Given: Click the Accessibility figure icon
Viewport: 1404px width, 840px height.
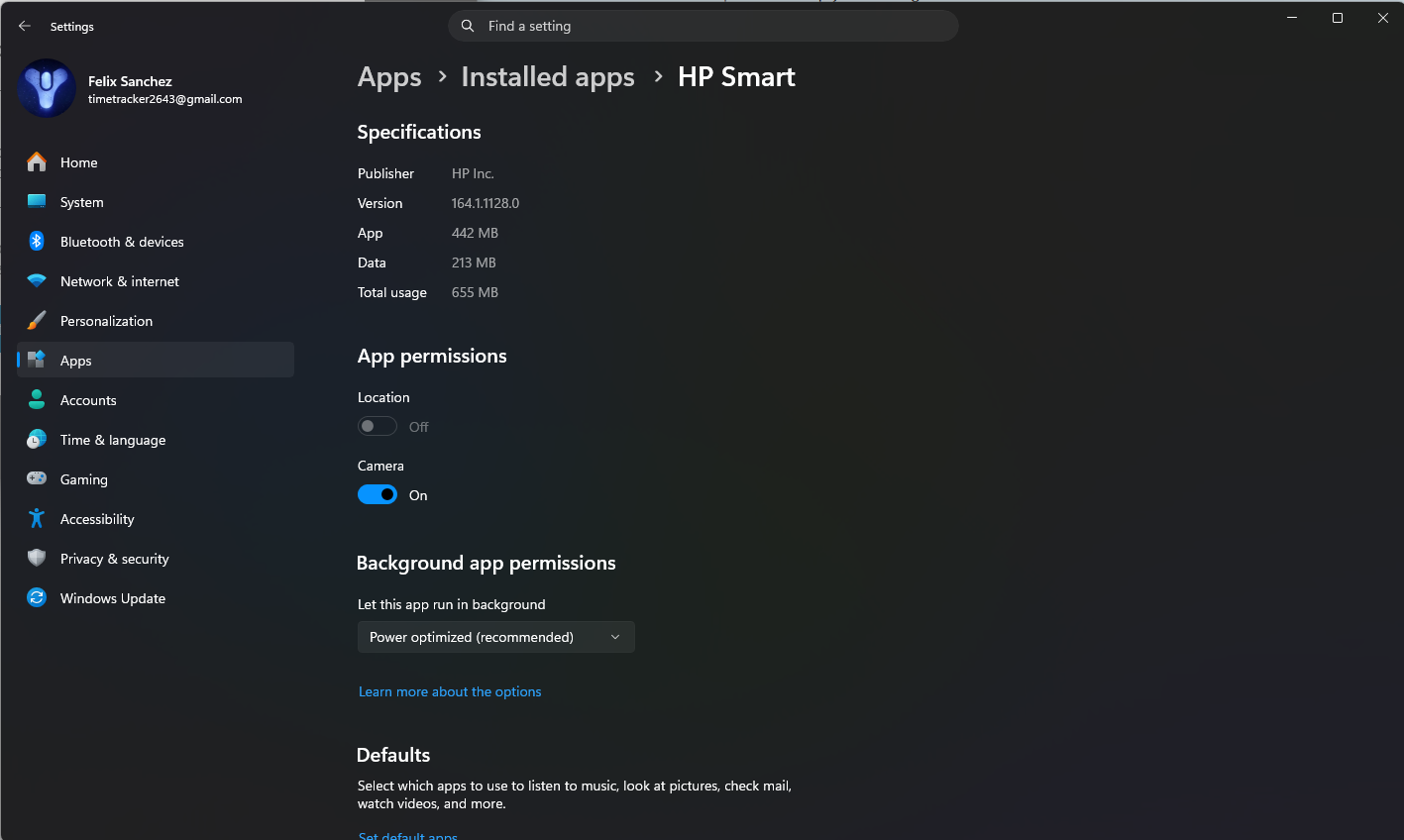Looking at the screenshot, I should 37,519.
